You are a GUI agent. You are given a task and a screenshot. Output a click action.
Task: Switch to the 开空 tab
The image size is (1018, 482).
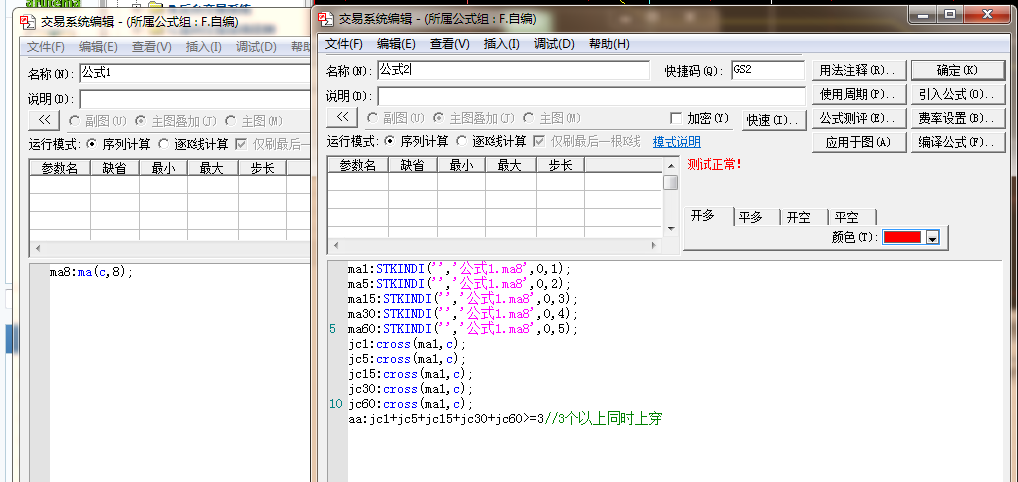799,218
